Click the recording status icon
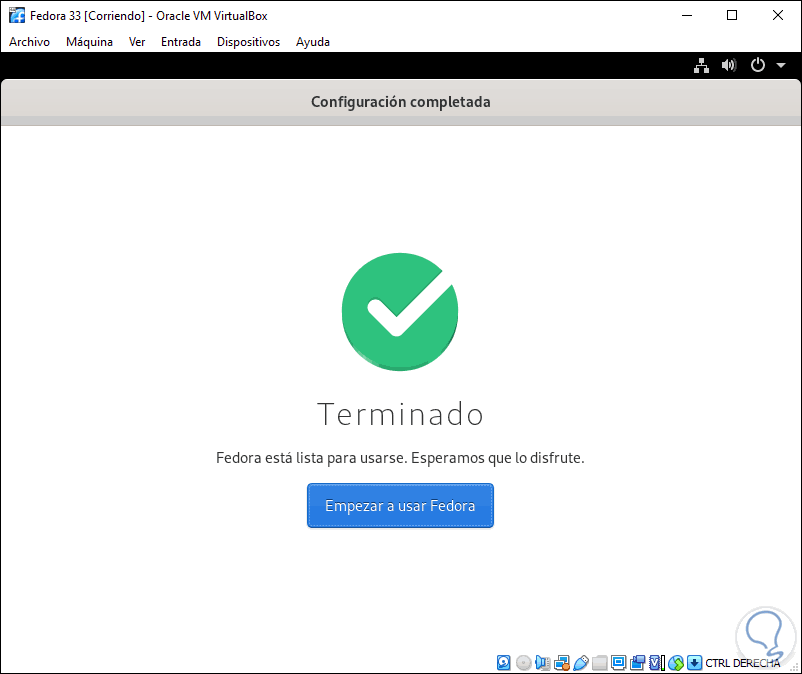The height and width of the screenshot is (674, 802). tap(638, 663)
